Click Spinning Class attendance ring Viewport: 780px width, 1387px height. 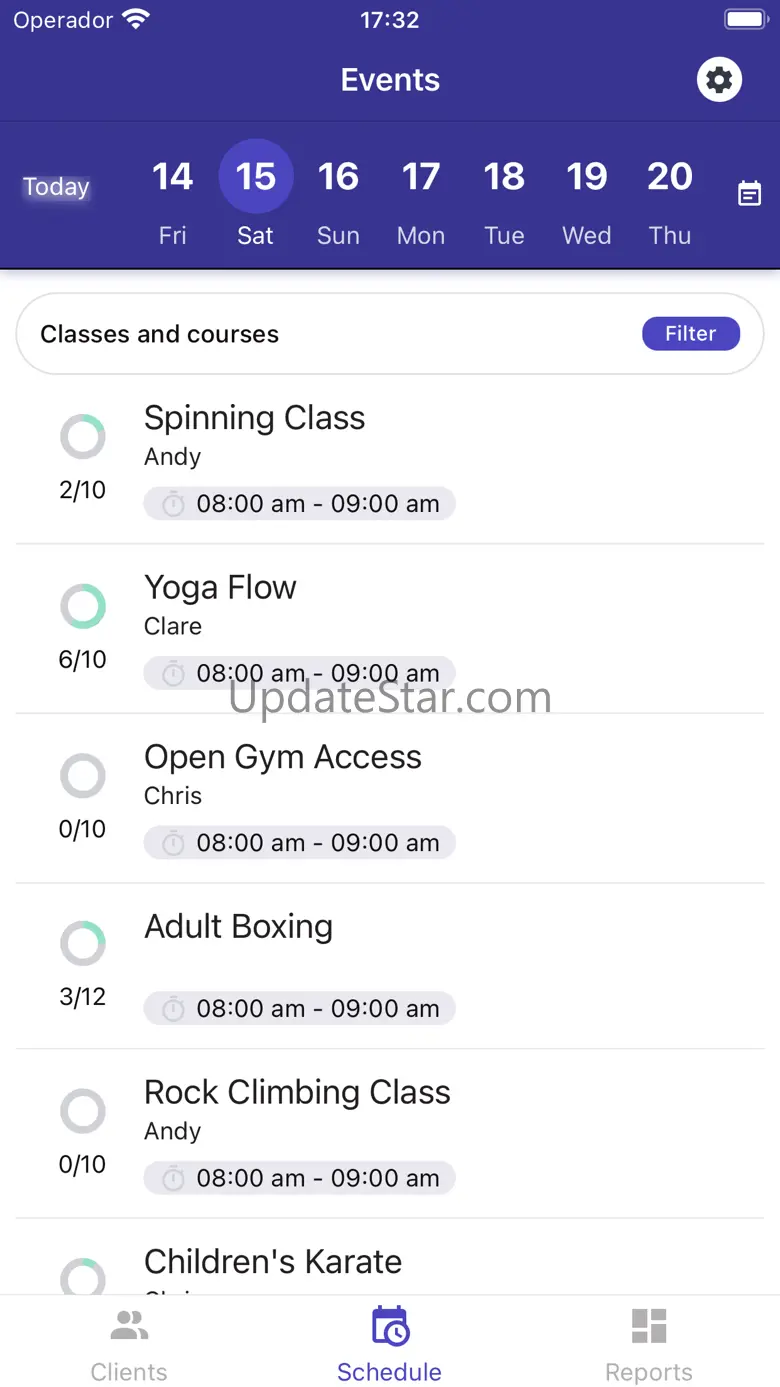[83, 437]
